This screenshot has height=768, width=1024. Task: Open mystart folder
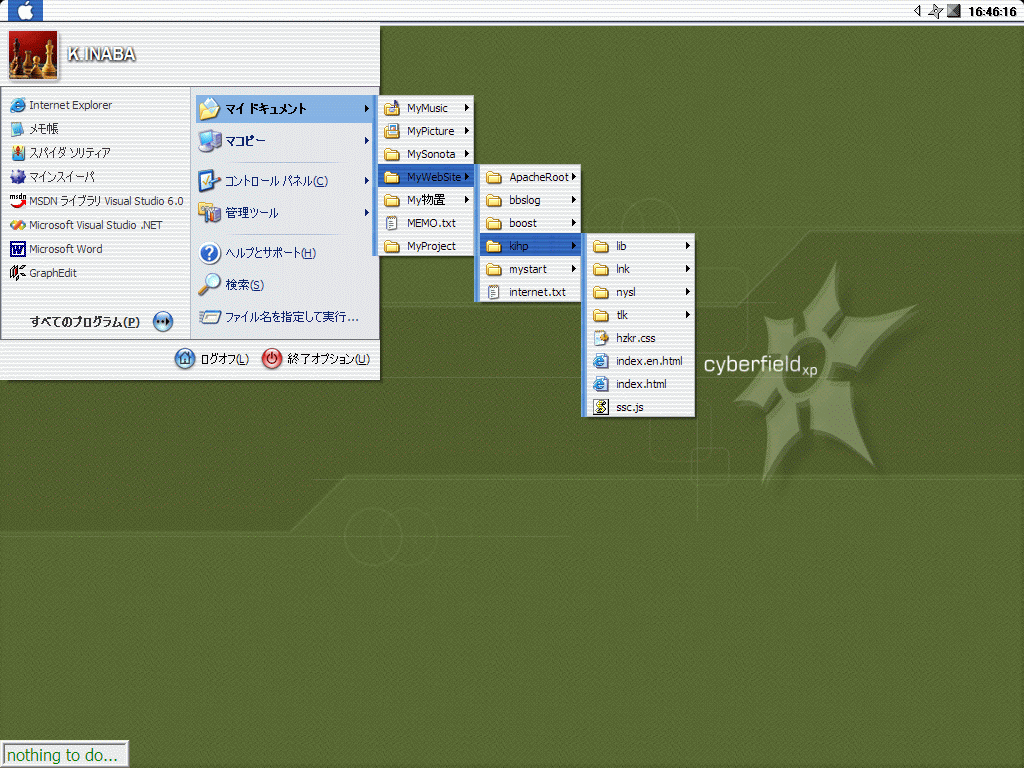[530, 269]
